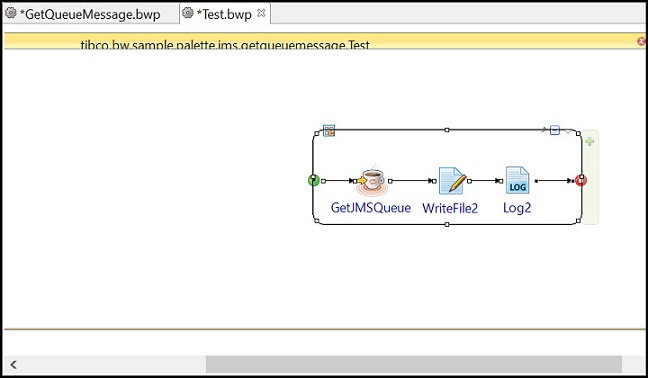Screen dimensions: 648x378
Task: Click the WriteFile2 label text
Action: pyautogui.click(x=450, y=208)
